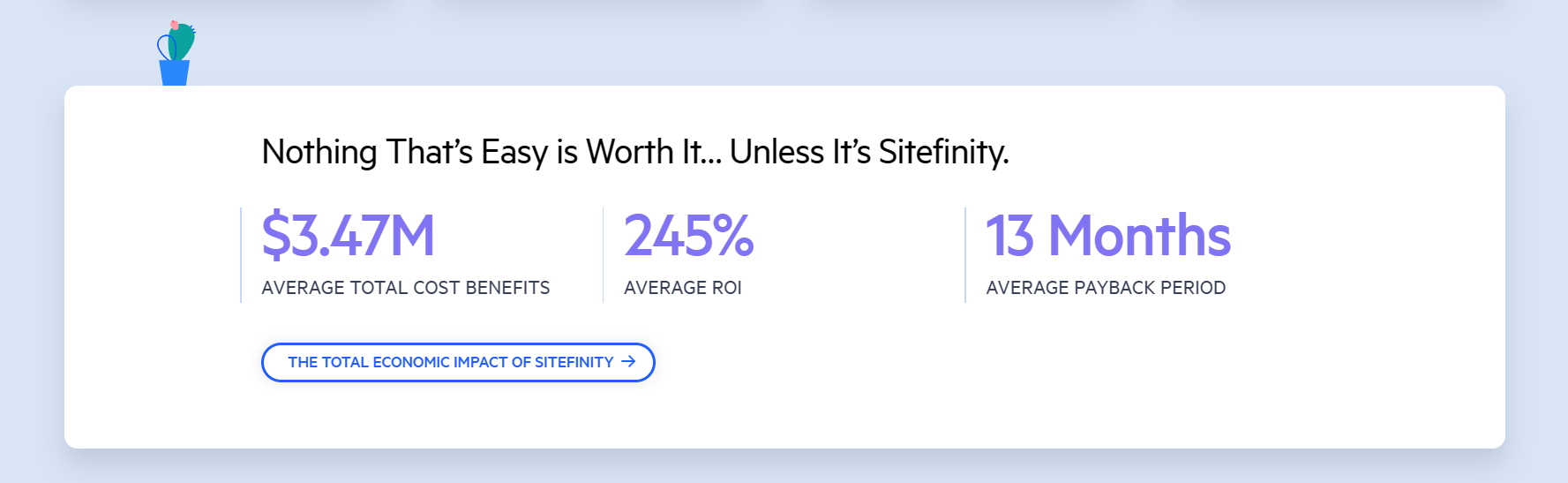Select the $3.47M statistic
The image size is (1568, 483).
349,236
